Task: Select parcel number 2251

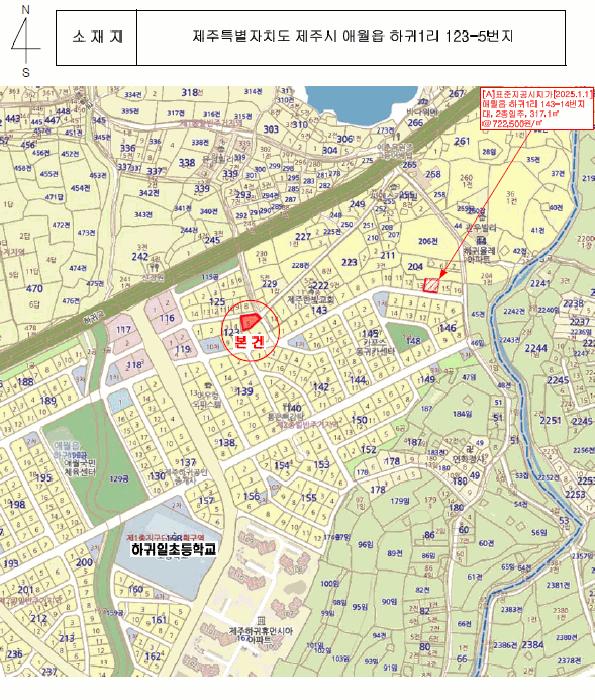Action: click(x=550, y=421)
